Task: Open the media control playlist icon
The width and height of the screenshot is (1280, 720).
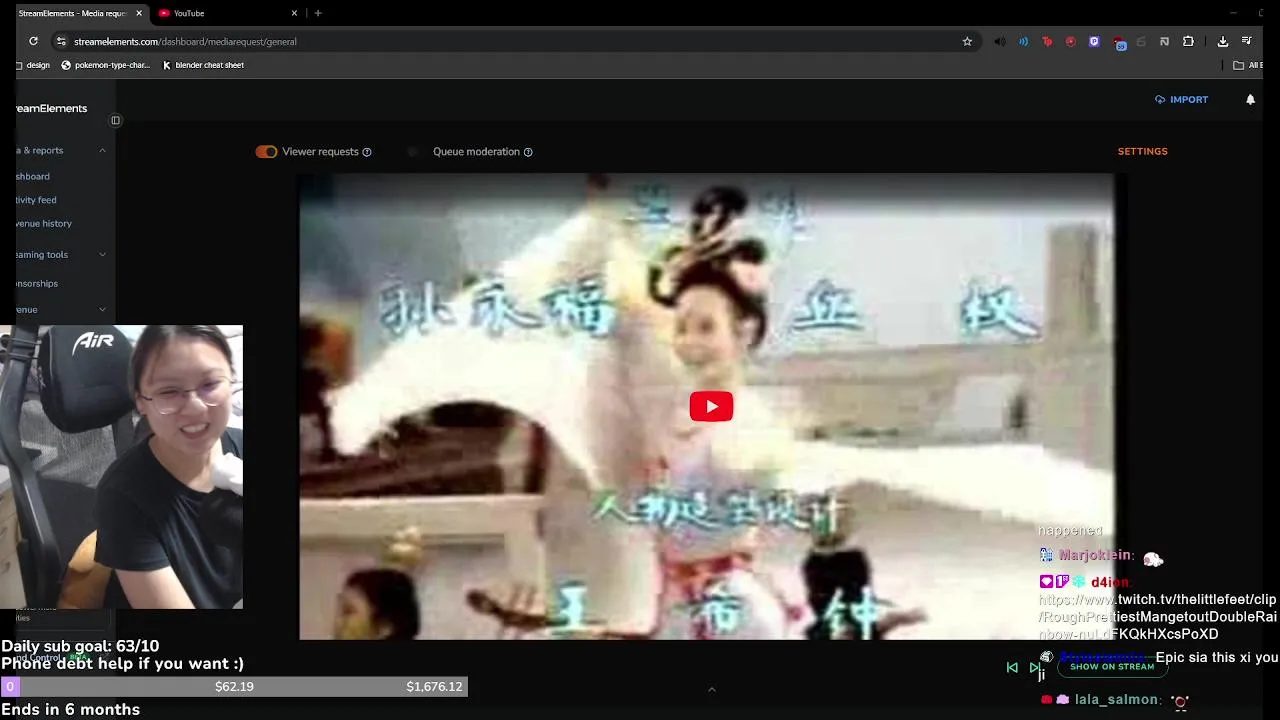Action: [1247, 41]
